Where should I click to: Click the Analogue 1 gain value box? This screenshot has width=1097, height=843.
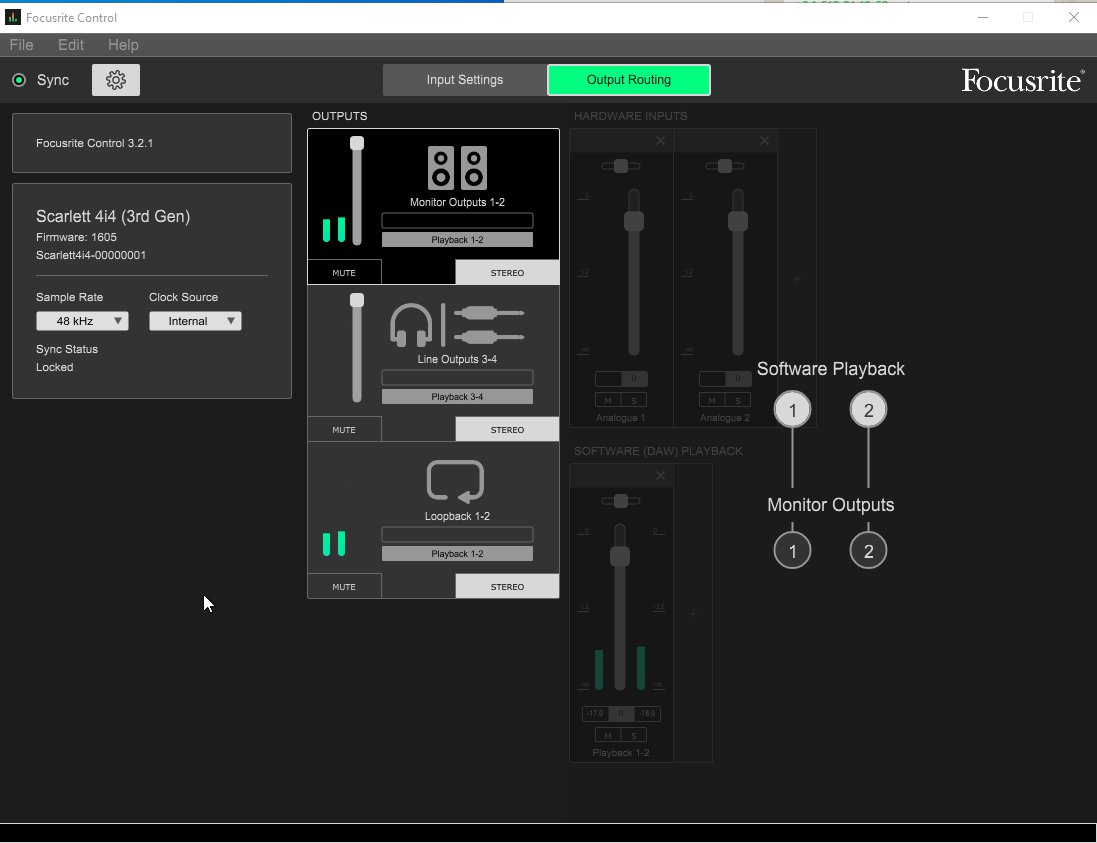coord(634,378)
